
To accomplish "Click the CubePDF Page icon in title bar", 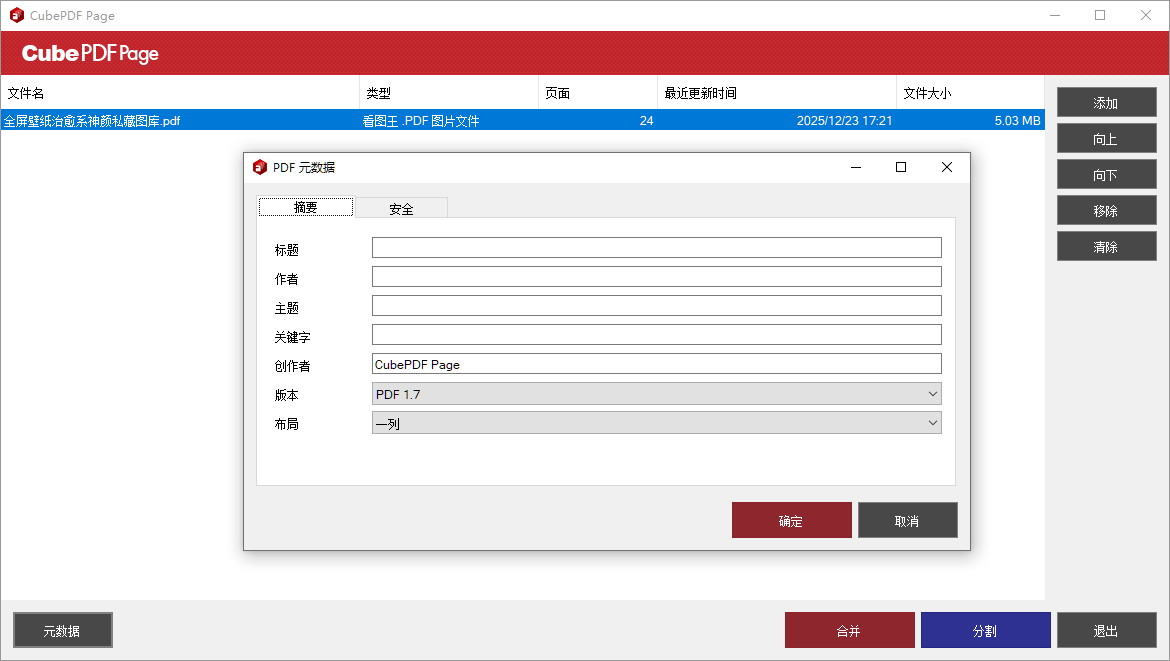I will pos(16,15).
